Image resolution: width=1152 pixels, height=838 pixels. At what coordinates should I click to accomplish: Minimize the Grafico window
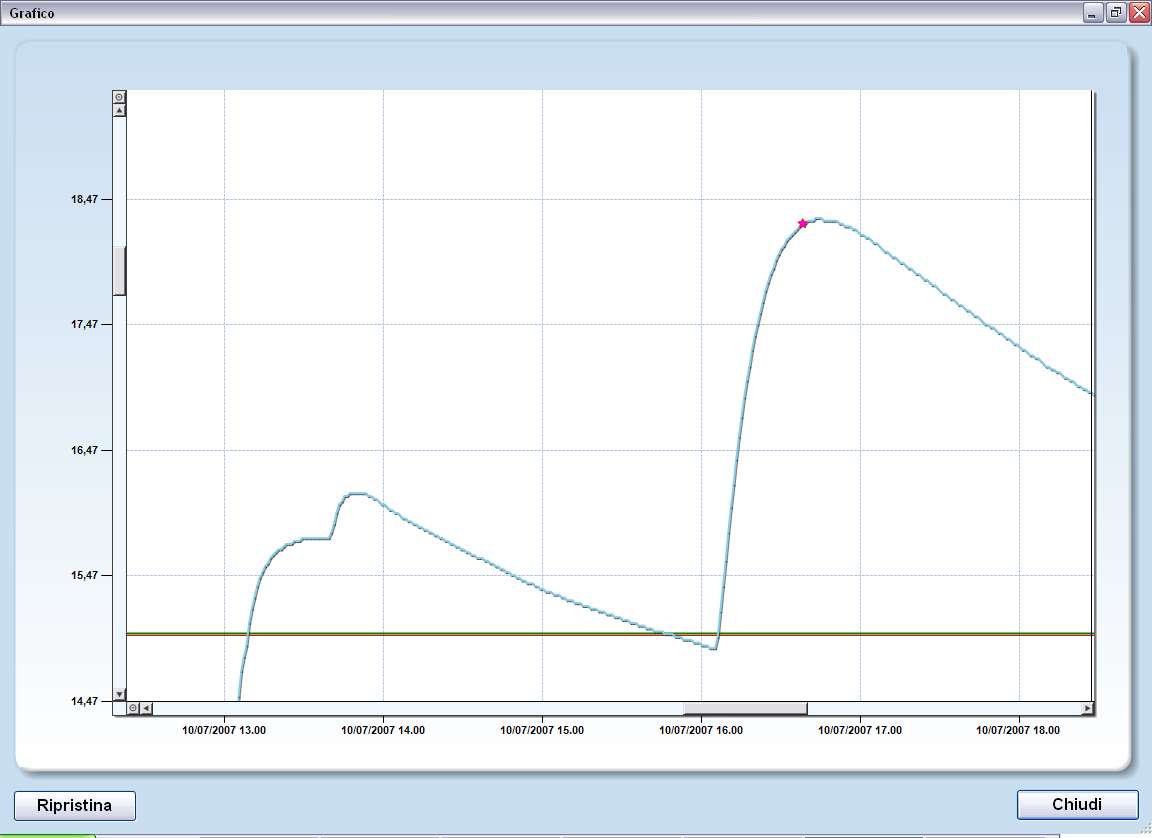(1093, 12)
